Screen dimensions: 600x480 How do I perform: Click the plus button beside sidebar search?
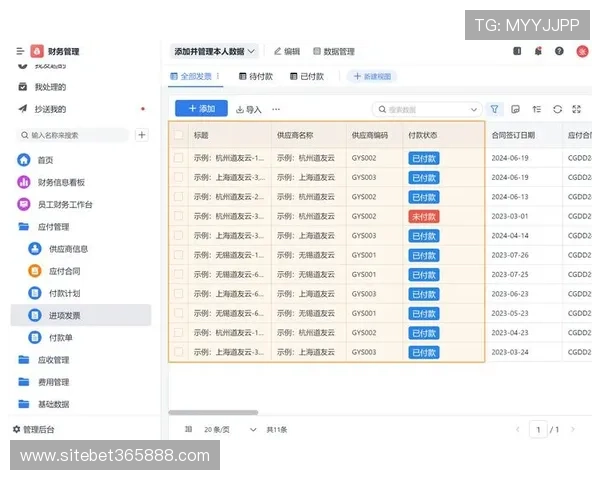tap(142, 135)
